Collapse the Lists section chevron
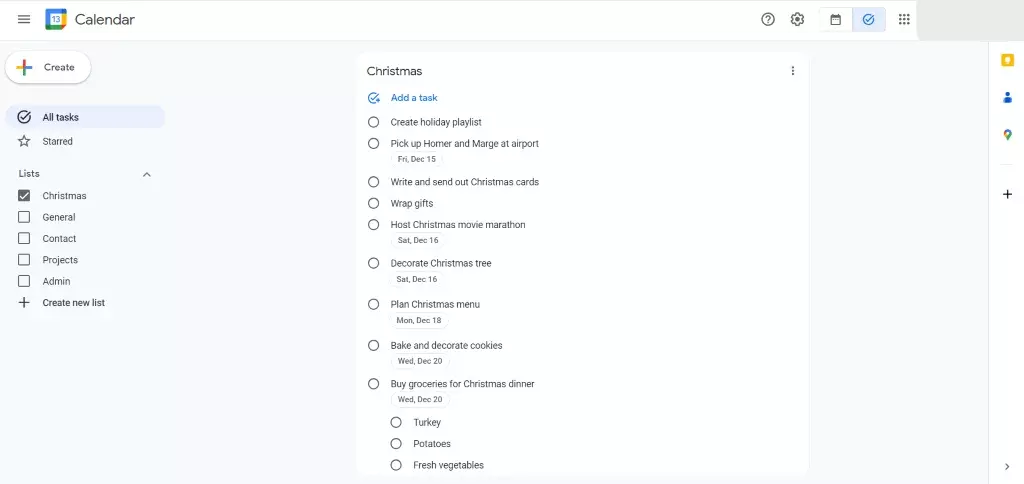The image size is (1024, 484). coord(147,174)
